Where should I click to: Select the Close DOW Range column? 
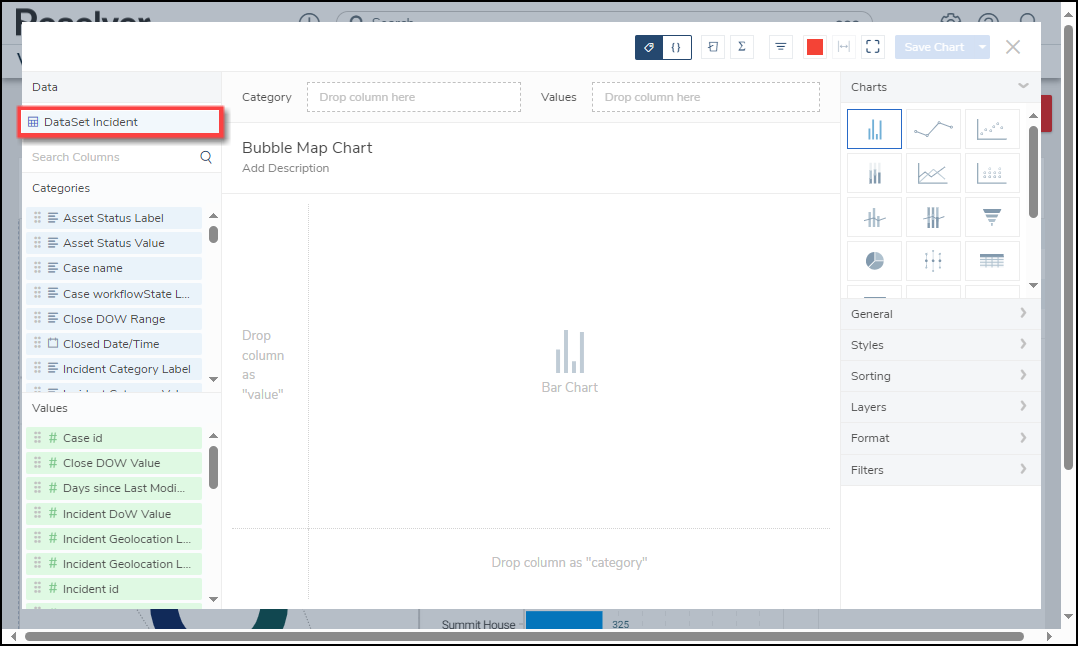point(114,319)
